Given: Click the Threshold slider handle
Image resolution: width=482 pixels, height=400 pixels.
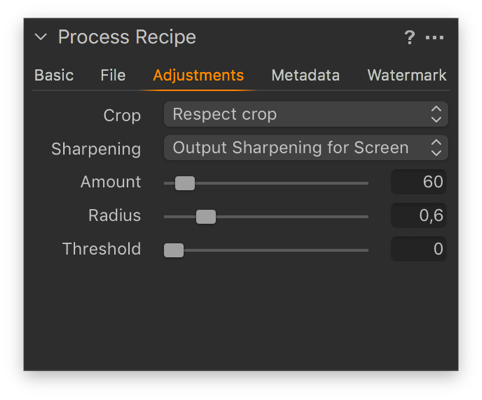Looking at the screenshot, I should [174, 250].
